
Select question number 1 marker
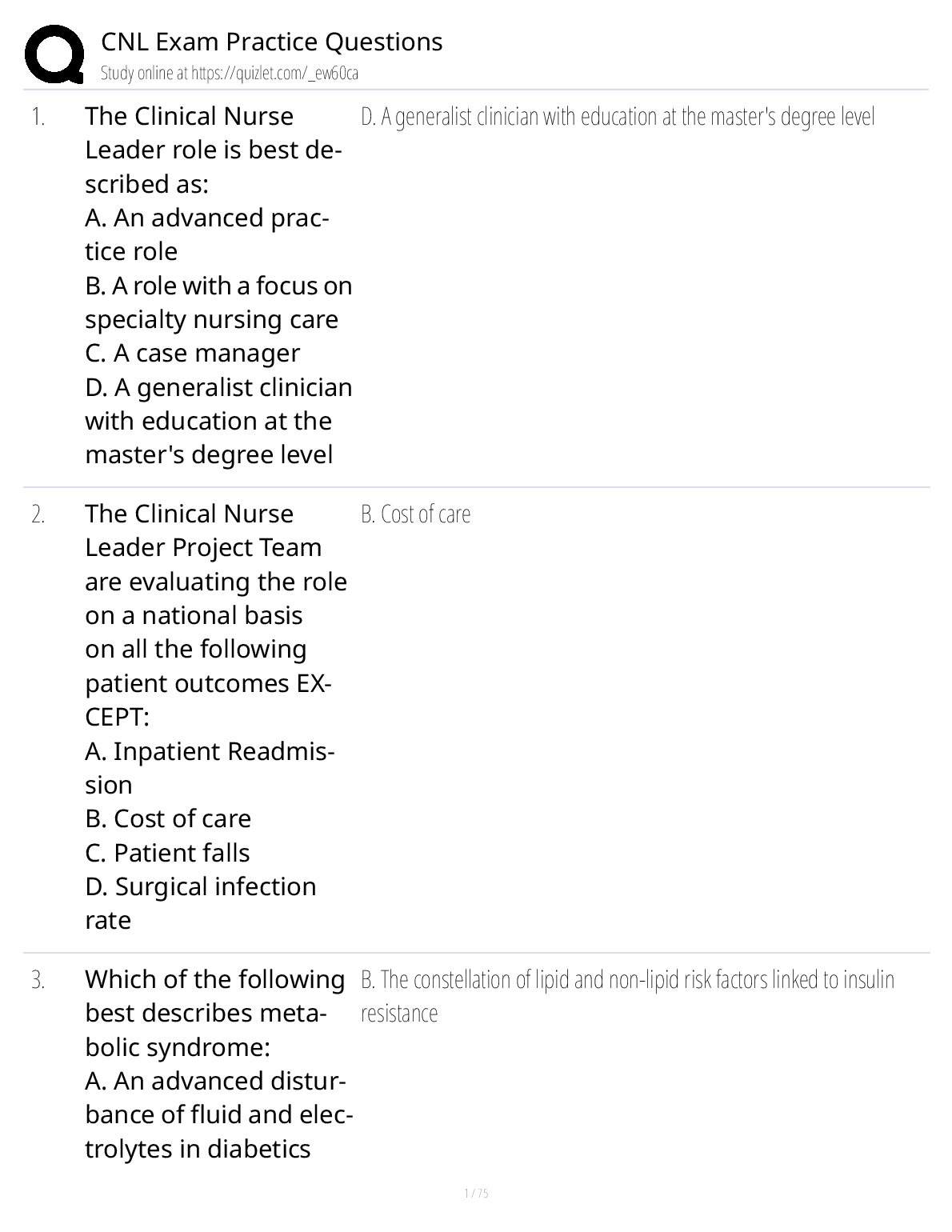pos(38,118)
